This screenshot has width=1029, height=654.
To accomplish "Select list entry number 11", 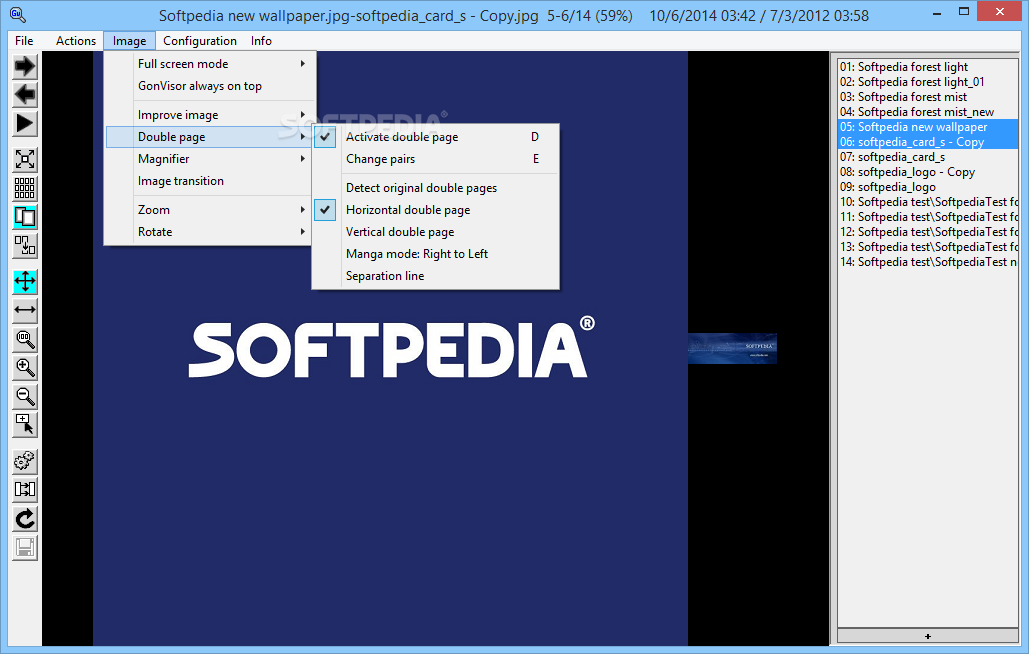I will point(928,217).
